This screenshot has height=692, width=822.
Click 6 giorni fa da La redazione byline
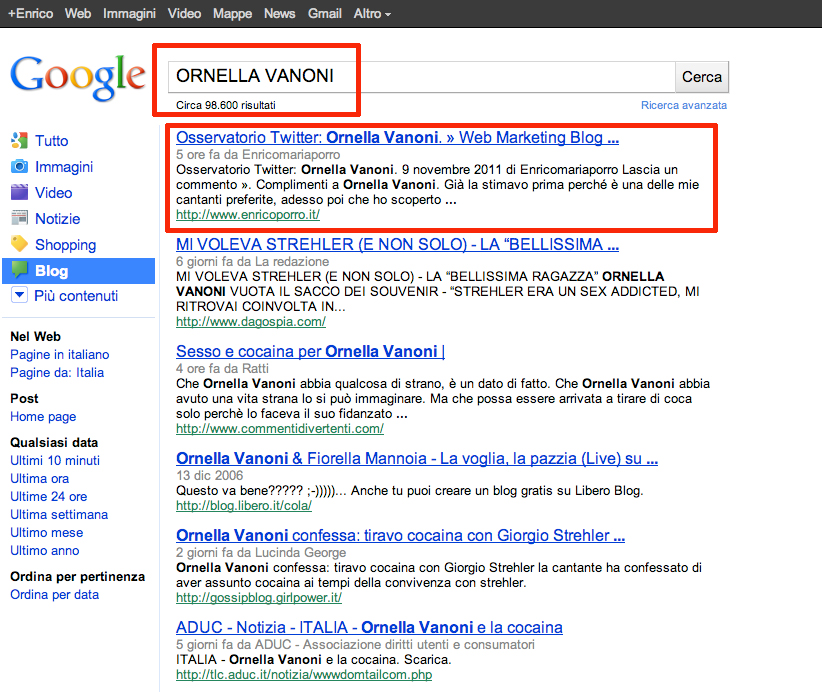point(253,262)
